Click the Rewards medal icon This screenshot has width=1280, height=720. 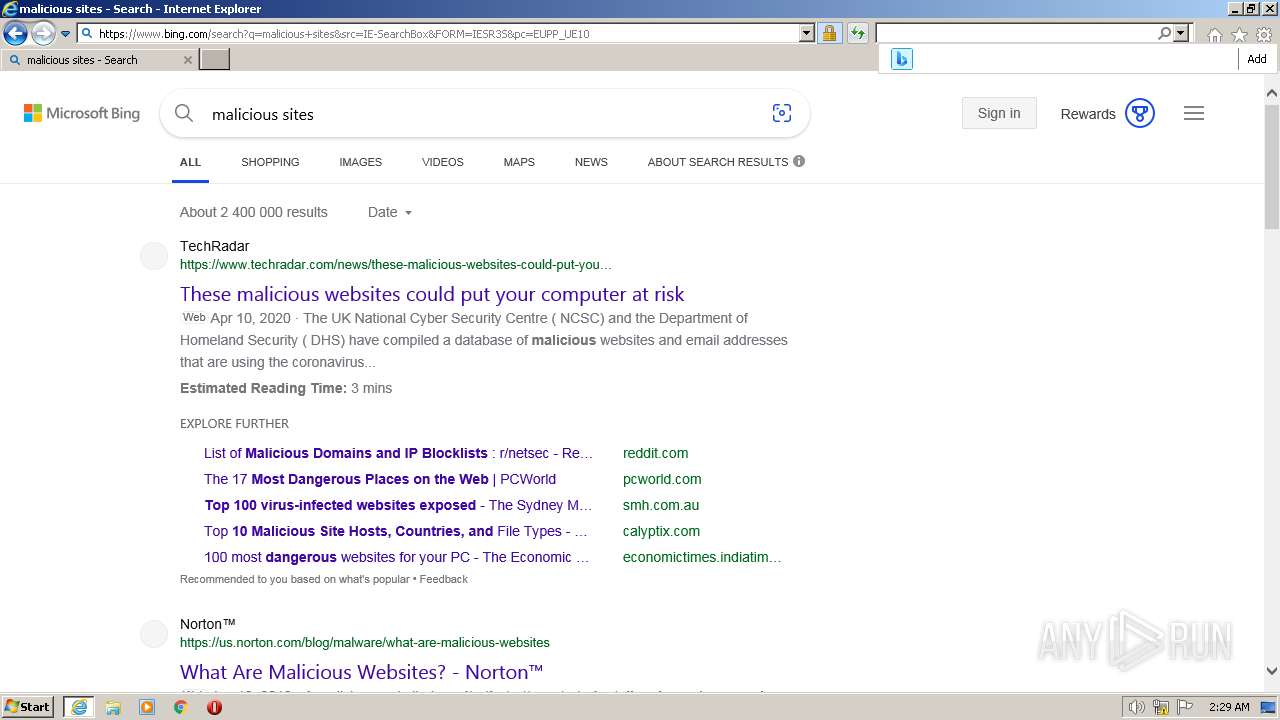tap(1140, 113)
